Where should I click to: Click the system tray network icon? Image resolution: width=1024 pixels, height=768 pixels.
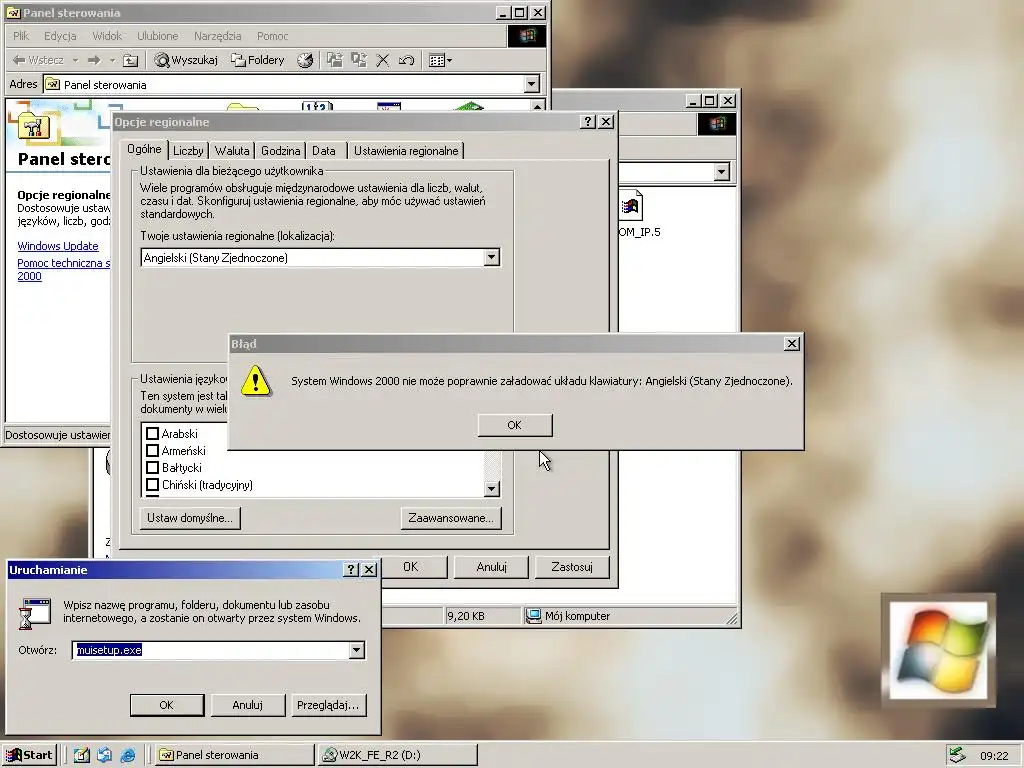(x=957, y=755)
